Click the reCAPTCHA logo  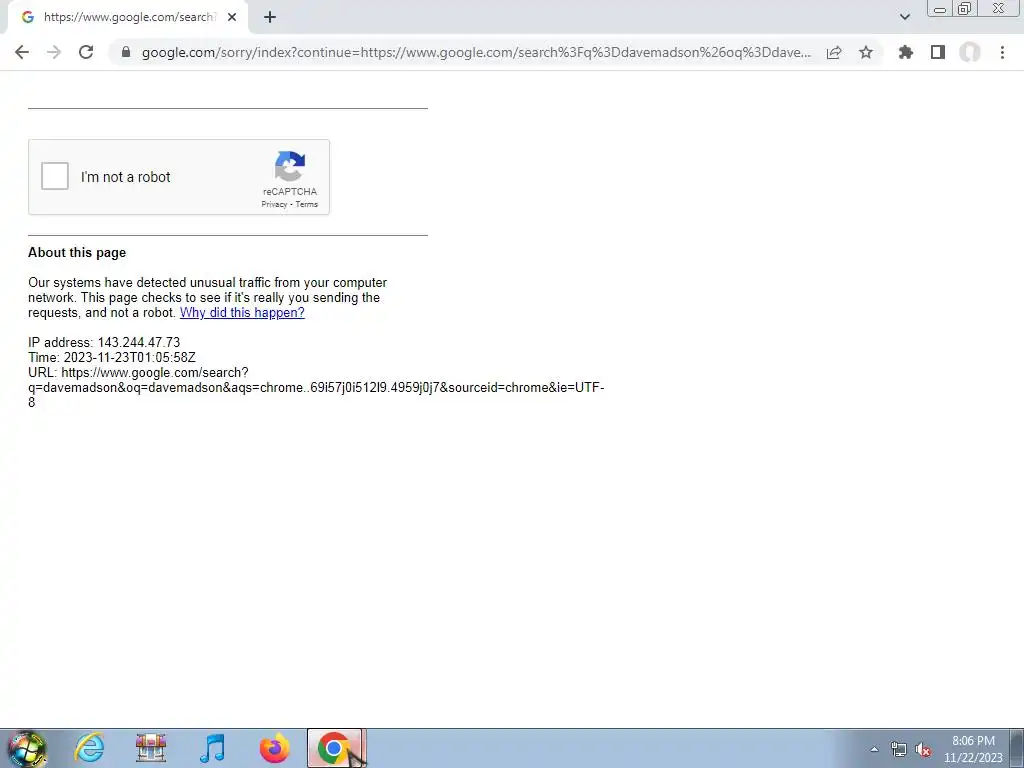click(290, 166)
